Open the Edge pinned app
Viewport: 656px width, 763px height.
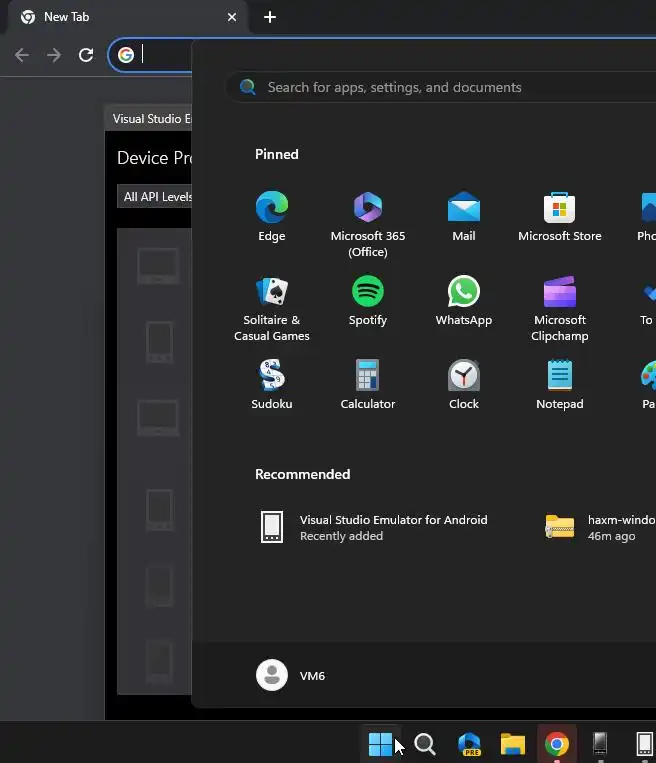272,216
